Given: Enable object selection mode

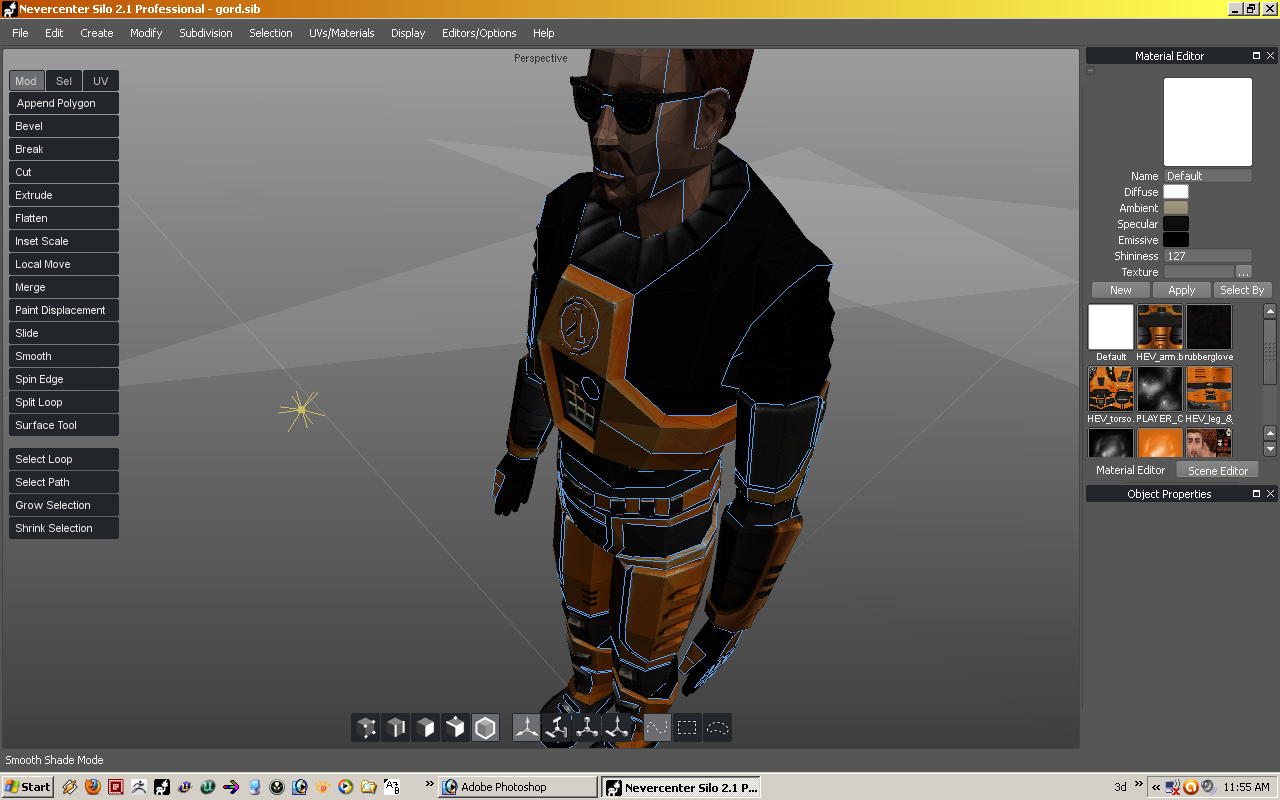Looking at the screenshot, I should [x=455, y=727].
